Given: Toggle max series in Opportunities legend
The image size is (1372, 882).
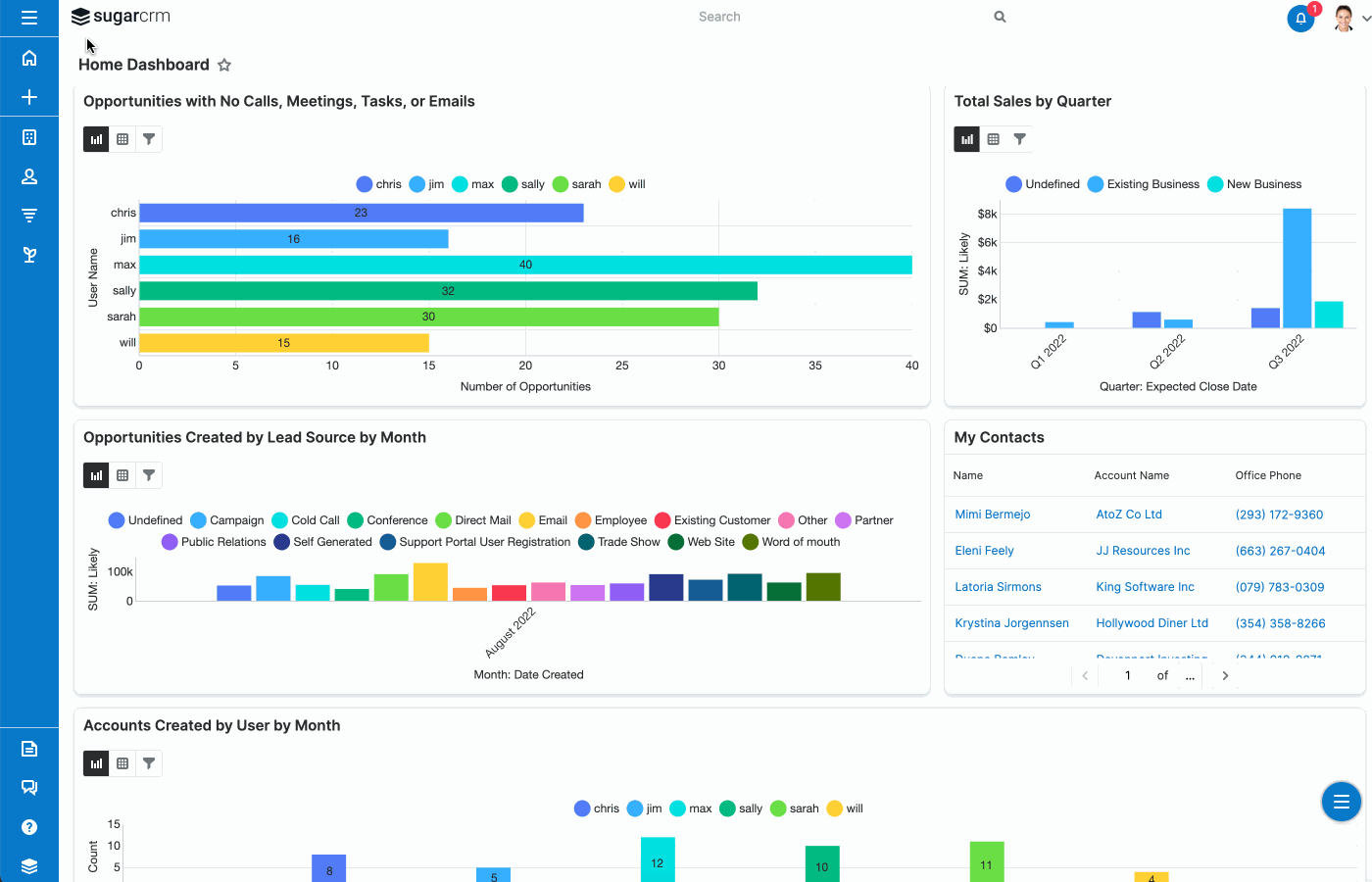Looking at the screenshot, I should tap(460, 184).
